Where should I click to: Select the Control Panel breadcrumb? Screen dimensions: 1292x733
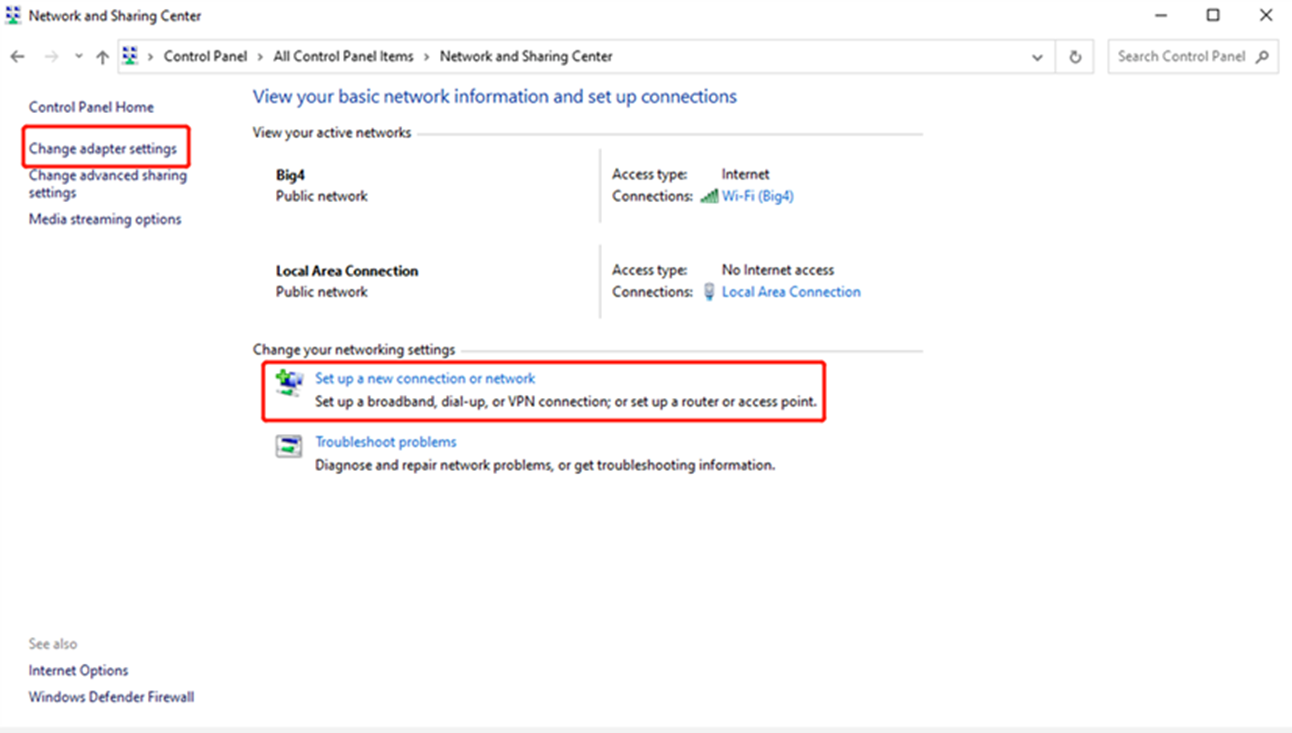(x=205, y=57)
